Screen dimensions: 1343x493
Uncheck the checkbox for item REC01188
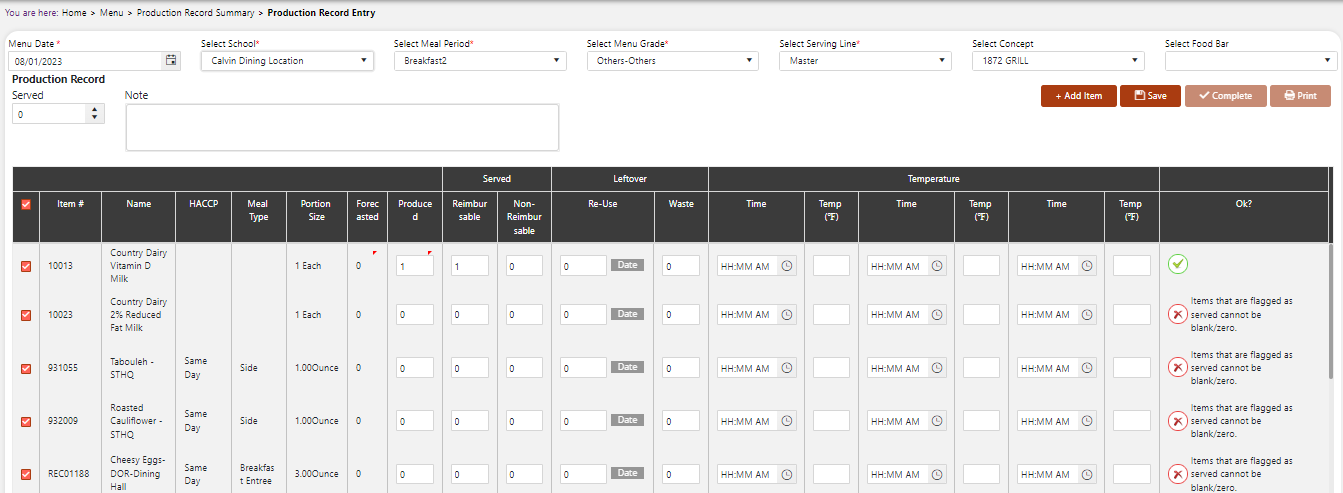tap(26, 474)
